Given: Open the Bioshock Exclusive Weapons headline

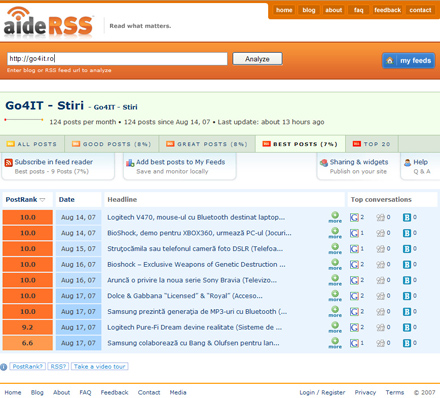Looking at the screenshot, I should coord(196,264).
